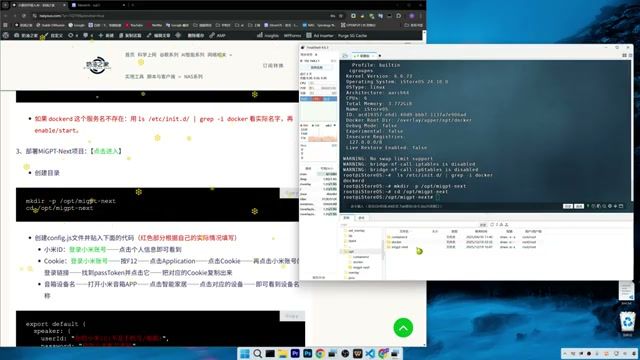640x360 pixels.
Task: Click 编辑文章 in the WordPress admin bar
Action: pyautogui.click(x=158, y=36)
